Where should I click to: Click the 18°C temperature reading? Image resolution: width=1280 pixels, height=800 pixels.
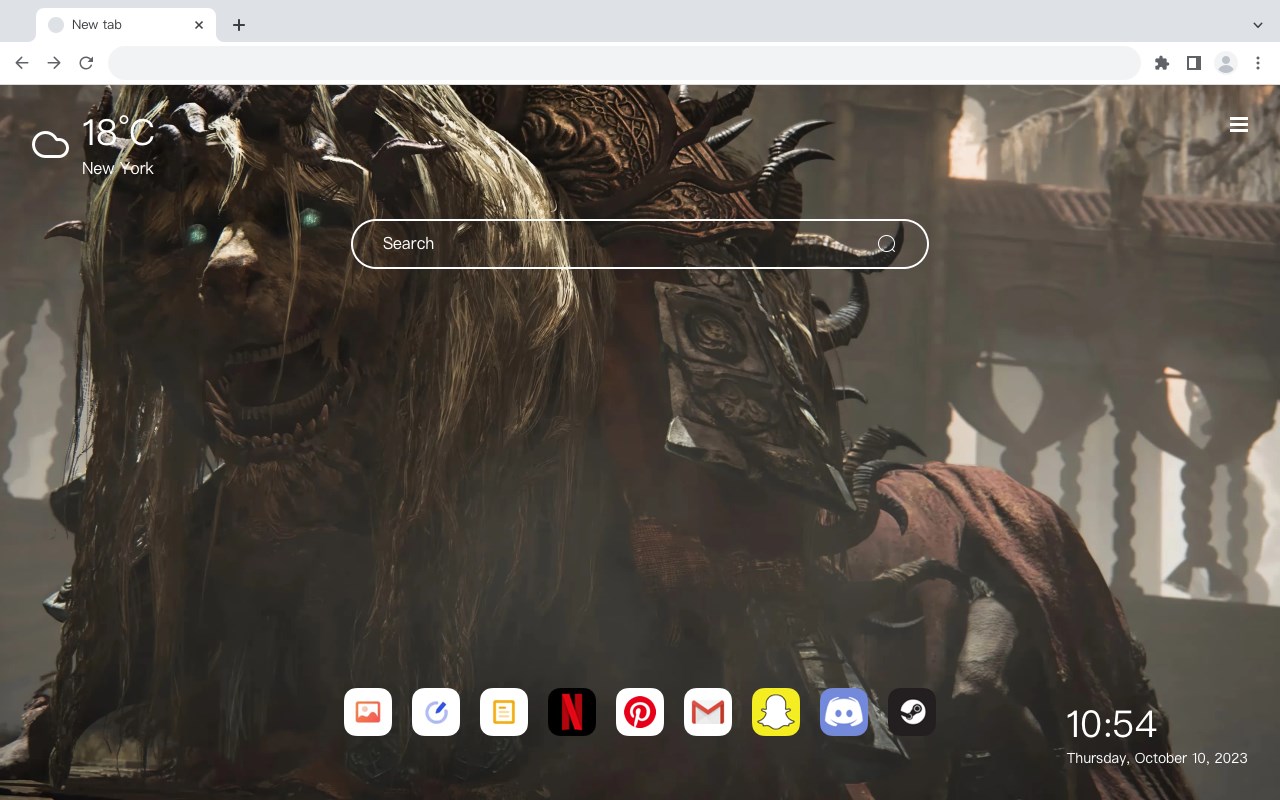[118, 133]
